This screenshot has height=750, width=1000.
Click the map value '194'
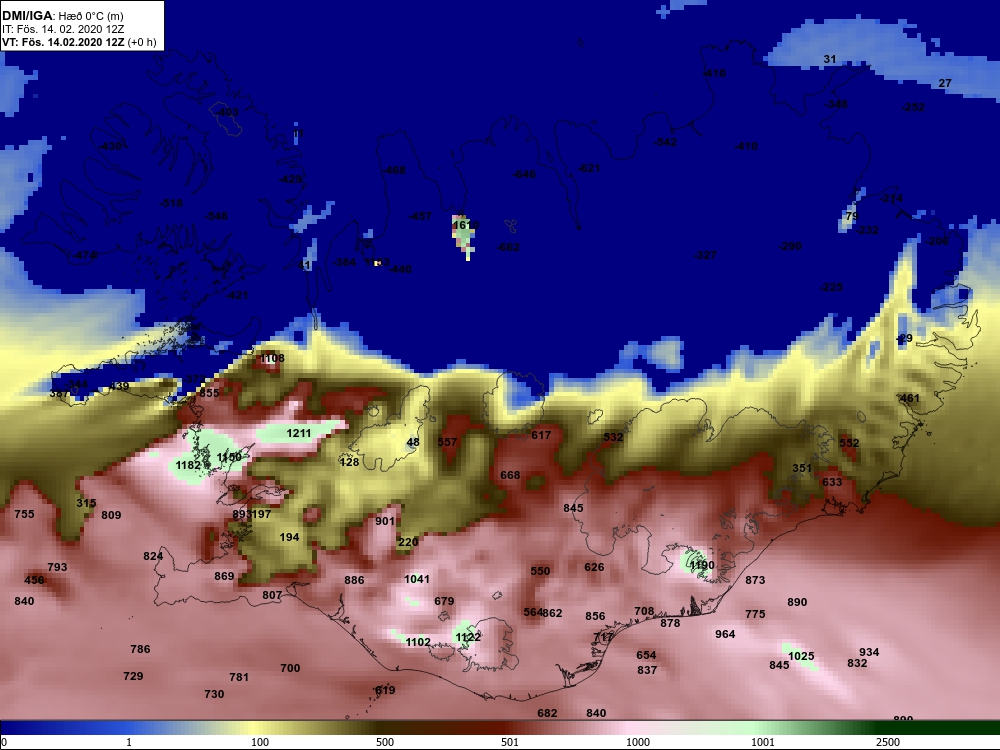pyautogui.click(x=289, y=537)
